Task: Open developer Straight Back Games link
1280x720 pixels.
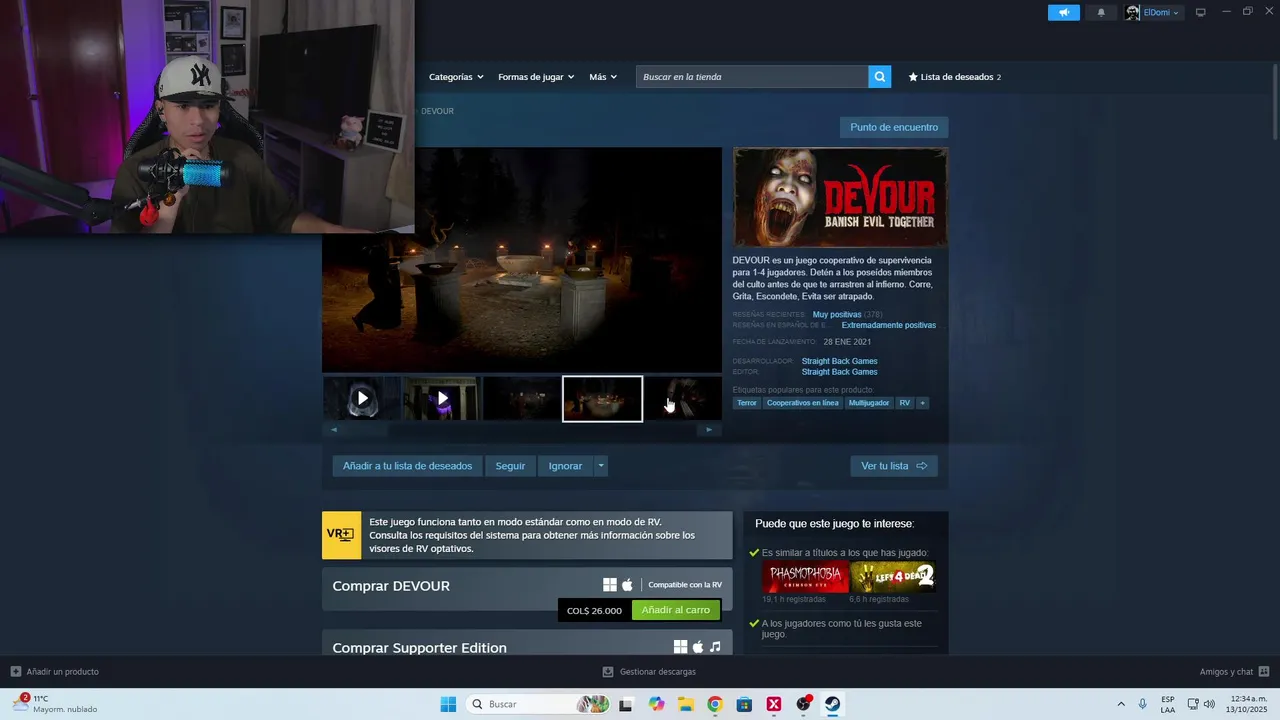Action: tap(839, 361)
